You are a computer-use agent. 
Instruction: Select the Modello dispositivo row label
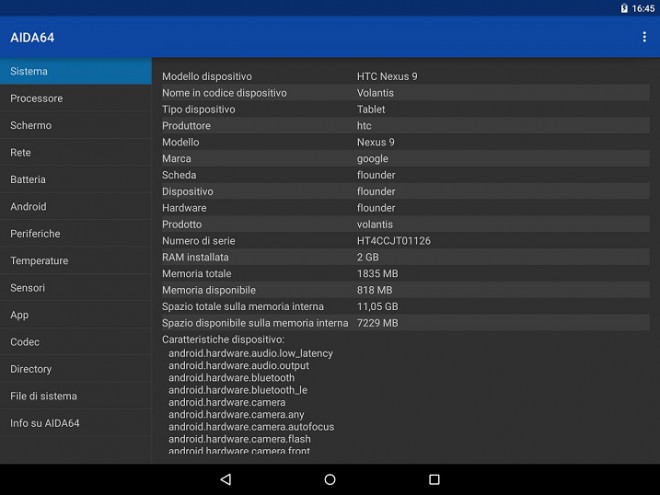point(207,76)
